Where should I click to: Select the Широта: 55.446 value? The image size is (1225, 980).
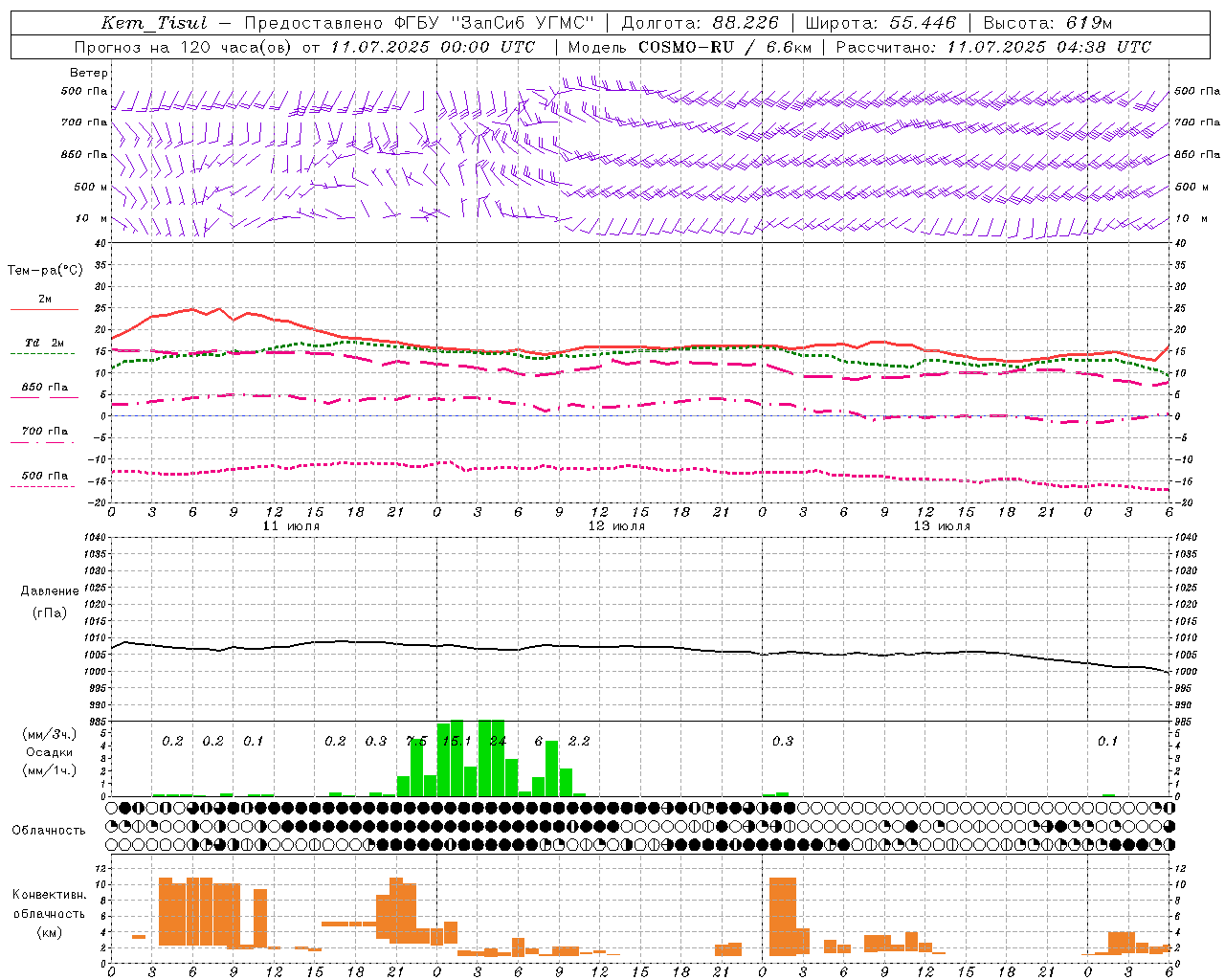click(x=880, y=23)
